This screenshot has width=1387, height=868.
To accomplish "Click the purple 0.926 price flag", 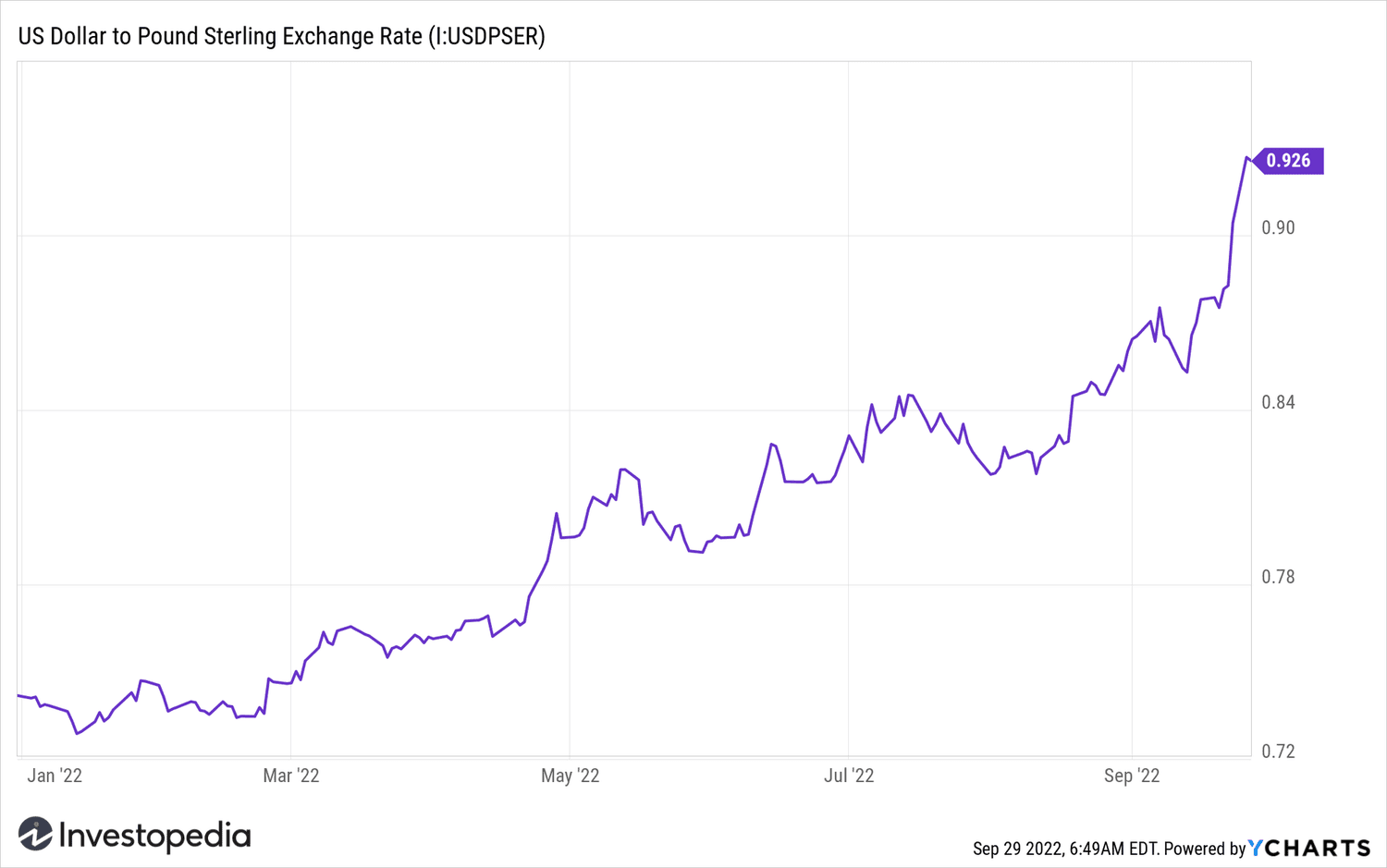I will tap(1290, 160).
